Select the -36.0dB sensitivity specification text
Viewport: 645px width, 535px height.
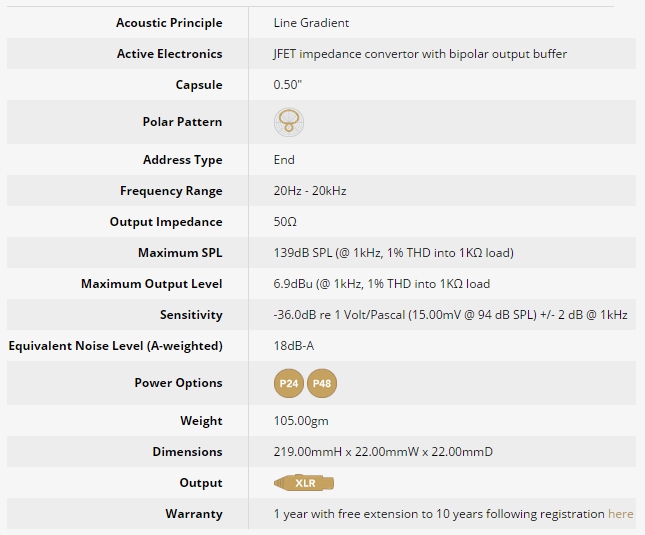450,315
